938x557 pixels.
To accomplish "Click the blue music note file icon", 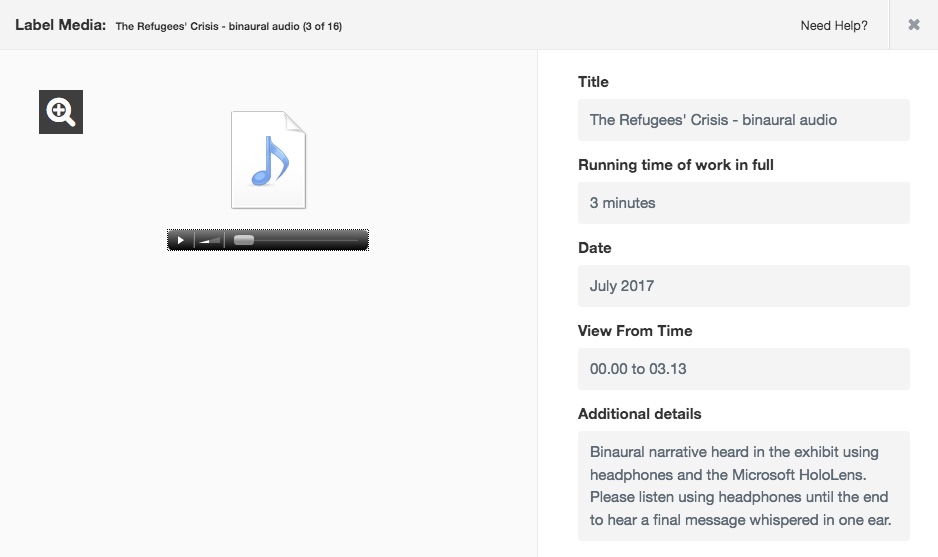I will [268, 160].
